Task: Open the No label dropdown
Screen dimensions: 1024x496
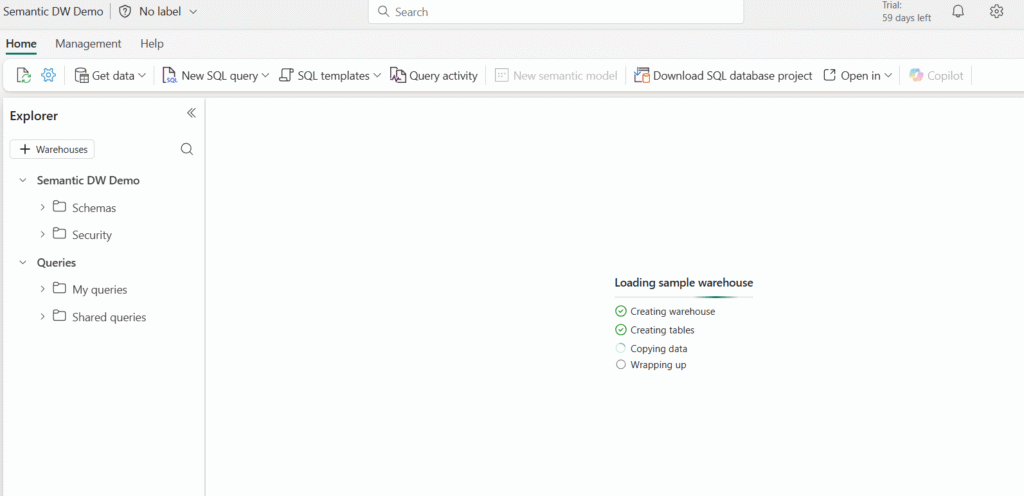Action: pos(168,12)
